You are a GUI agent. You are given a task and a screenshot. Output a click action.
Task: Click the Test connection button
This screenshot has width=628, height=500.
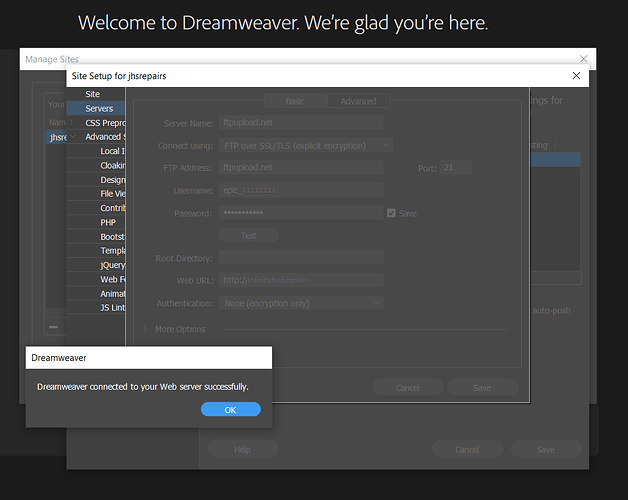pos(249,236)
